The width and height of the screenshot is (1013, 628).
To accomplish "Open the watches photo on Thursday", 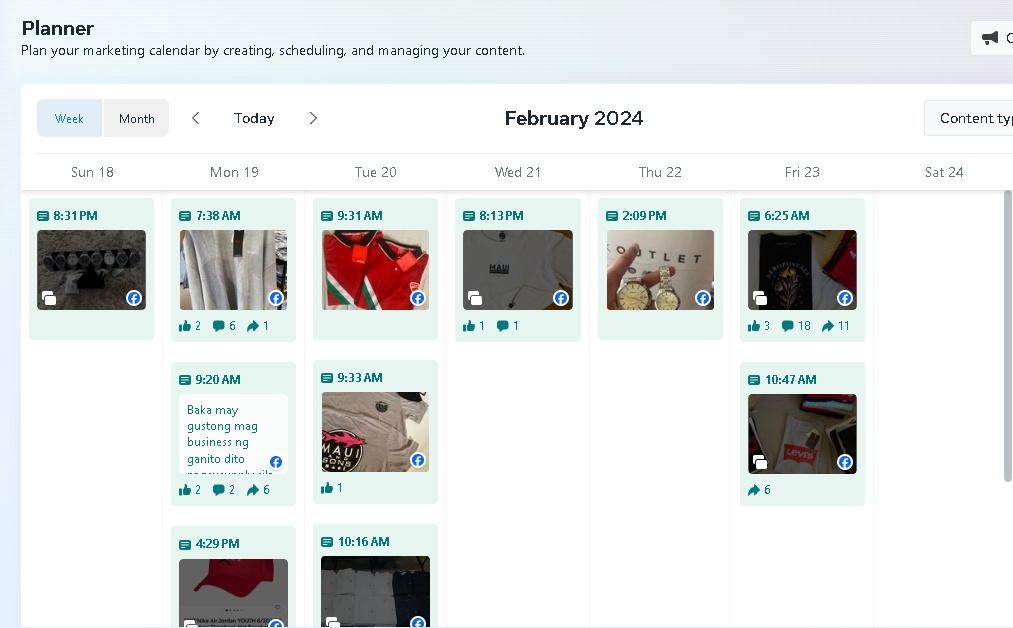I will coord(660,270).
